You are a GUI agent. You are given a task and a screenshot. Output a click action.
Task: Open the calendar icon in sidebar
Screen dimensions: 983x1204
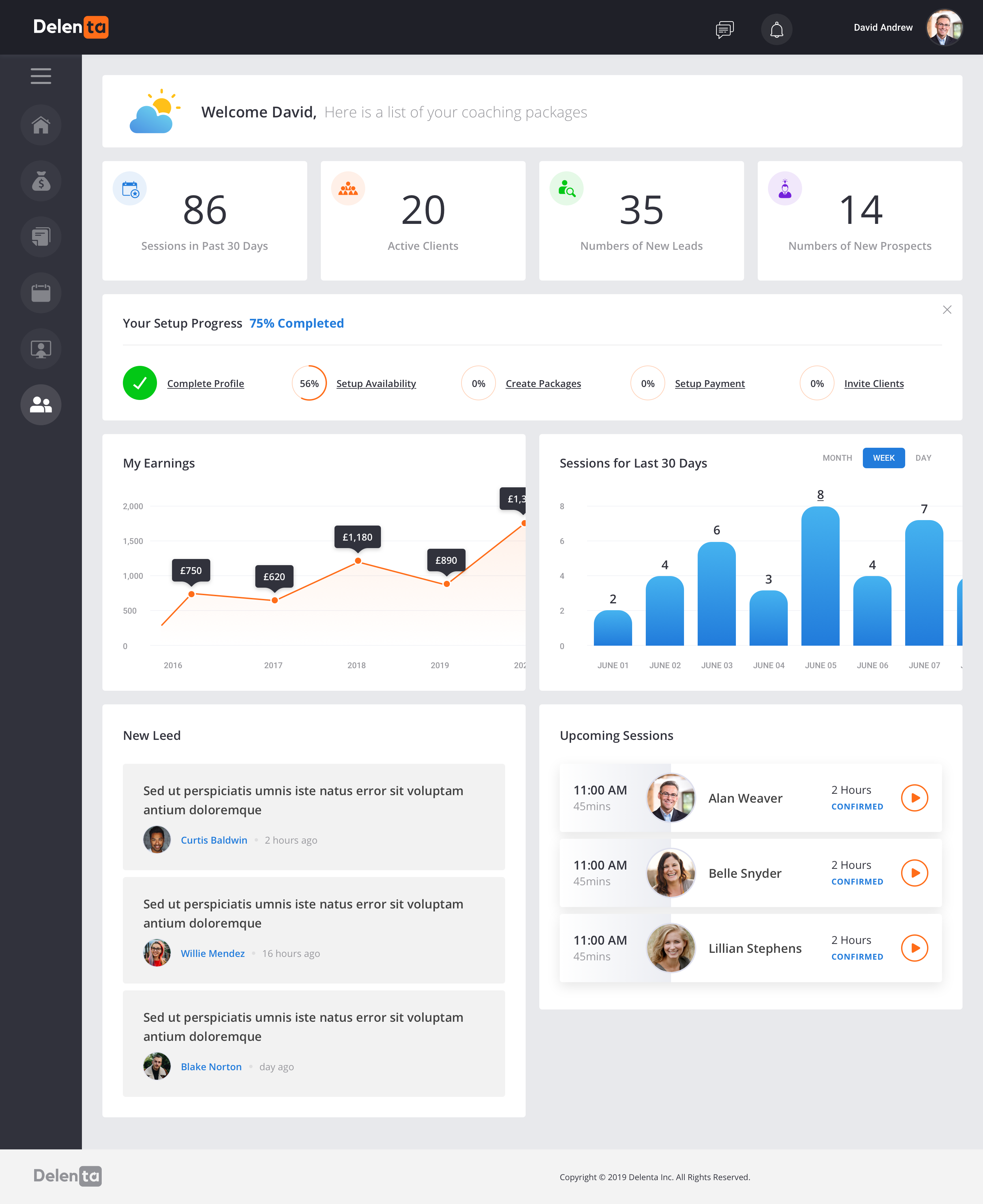point(41,293)
